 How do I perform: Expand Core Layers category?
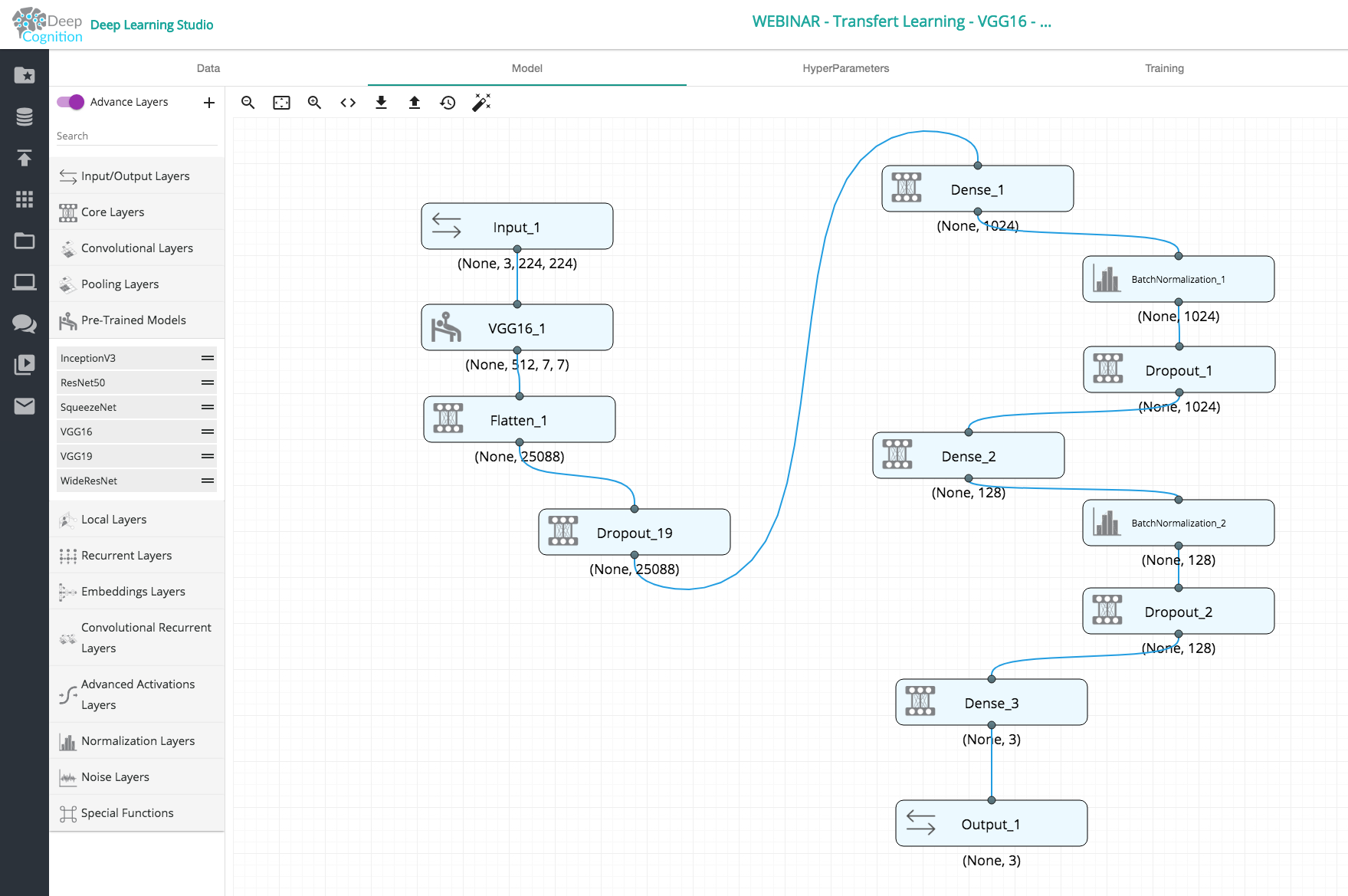[137, 212]
